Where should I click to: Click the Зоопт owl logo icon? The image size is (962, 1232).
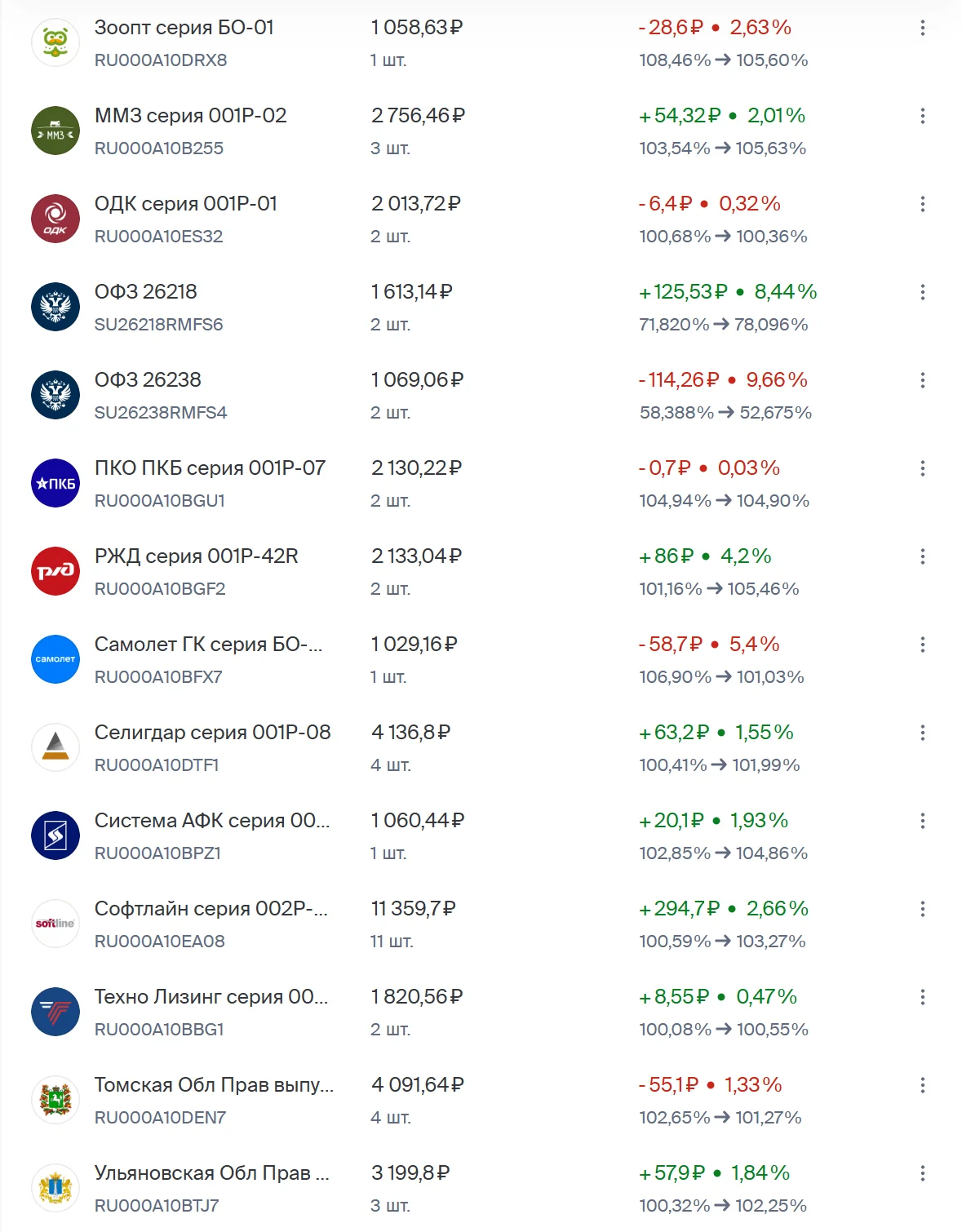click(x=55, y=42)
